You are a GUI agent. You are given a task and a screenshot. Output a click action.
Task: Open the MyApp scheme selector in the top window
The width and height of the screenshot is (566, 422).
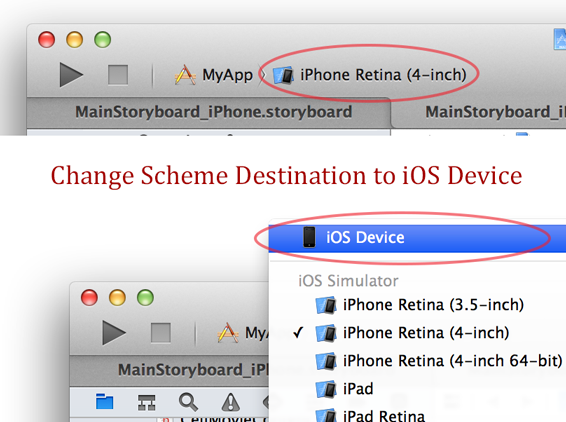point(214,75)
